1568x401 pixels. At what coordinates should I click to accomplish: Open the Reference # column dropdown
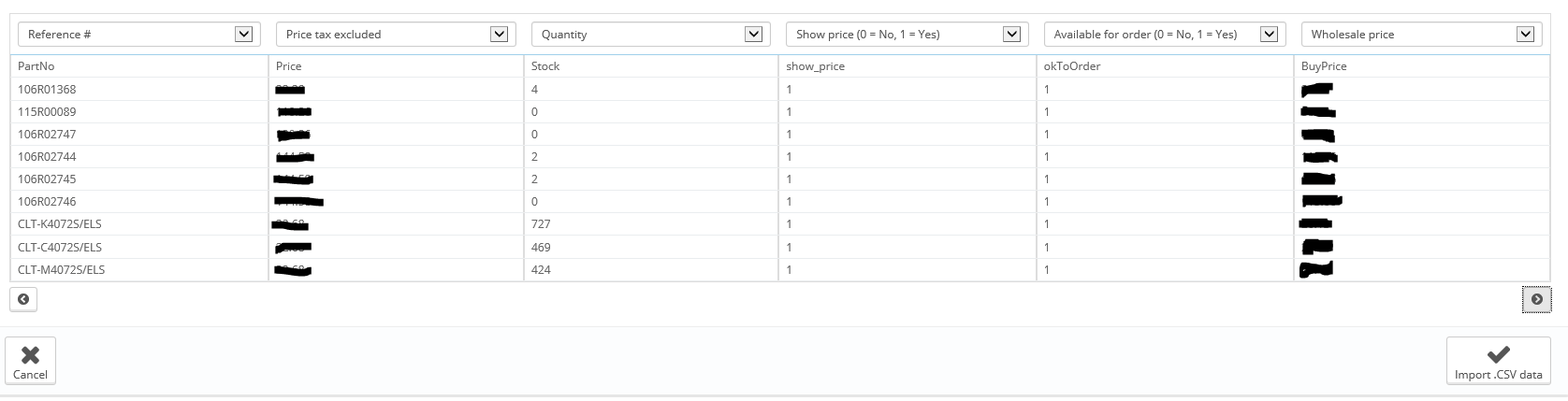[x=138, y=35]
